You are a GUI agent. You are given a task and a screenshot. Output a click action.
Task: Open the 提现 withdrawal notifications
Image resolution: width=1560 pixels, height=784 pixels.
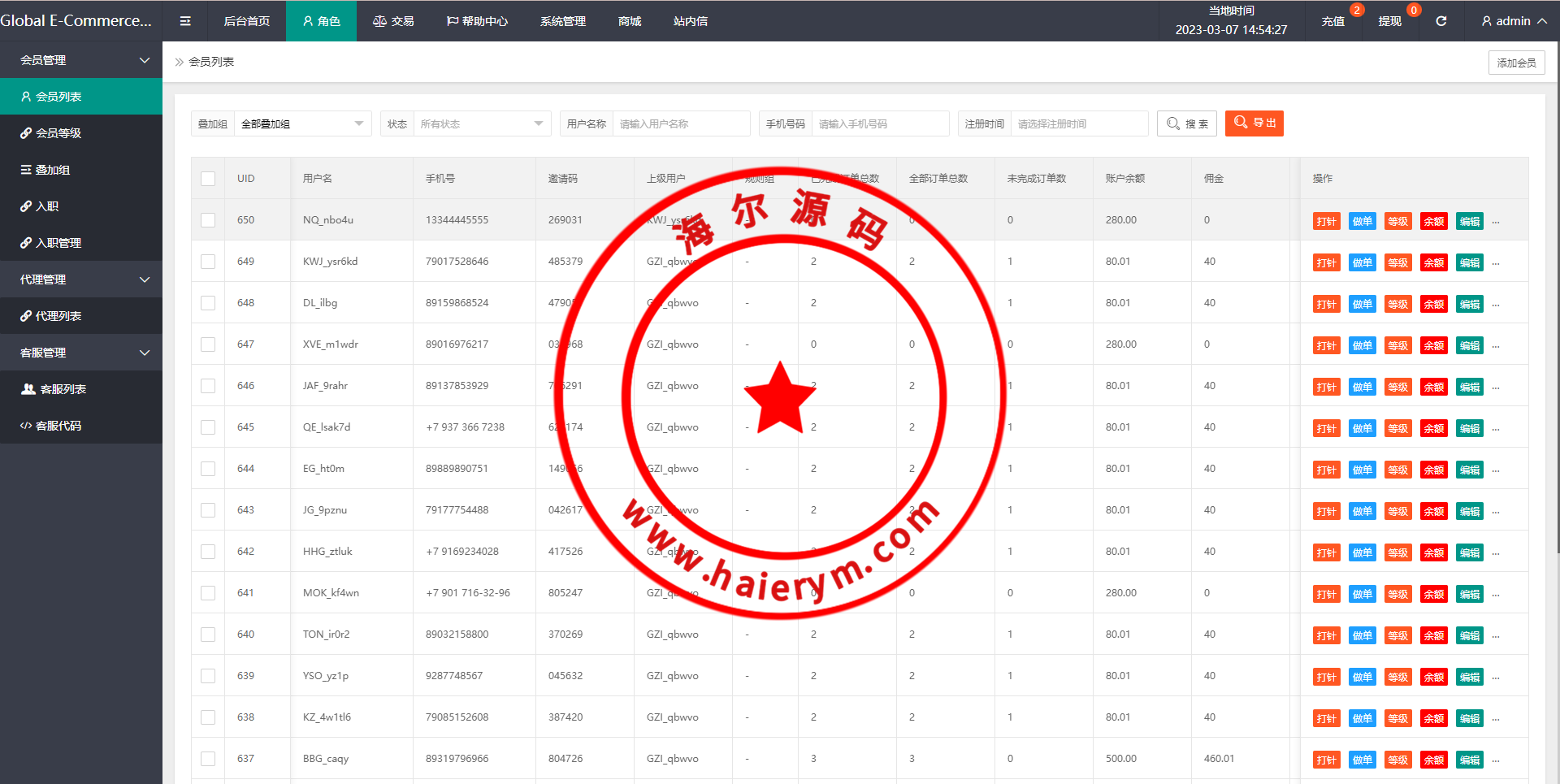(1389, 21)
